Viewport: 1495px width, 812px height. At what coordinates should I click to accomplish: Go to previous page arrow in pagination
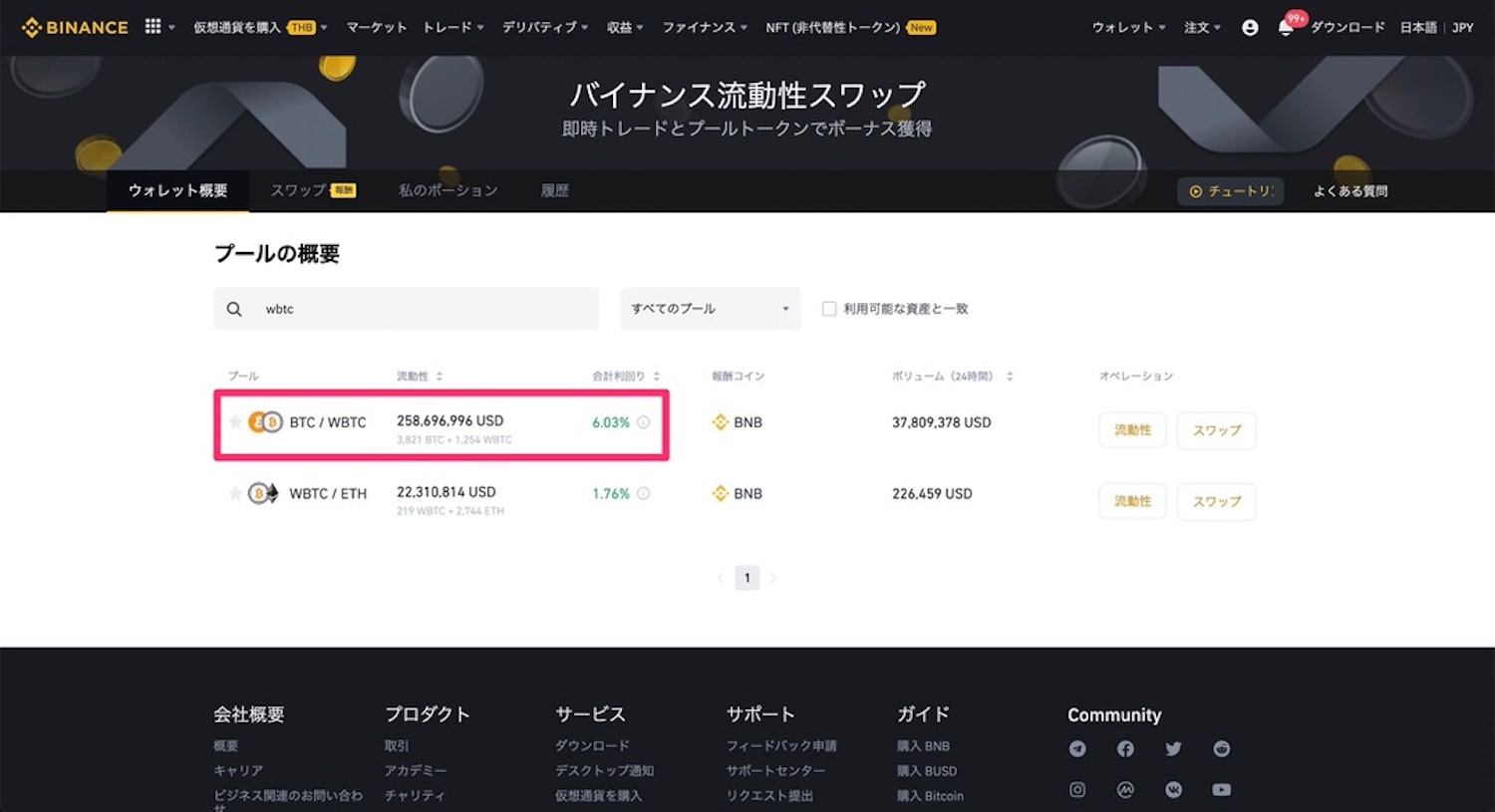tap(721, 578)
